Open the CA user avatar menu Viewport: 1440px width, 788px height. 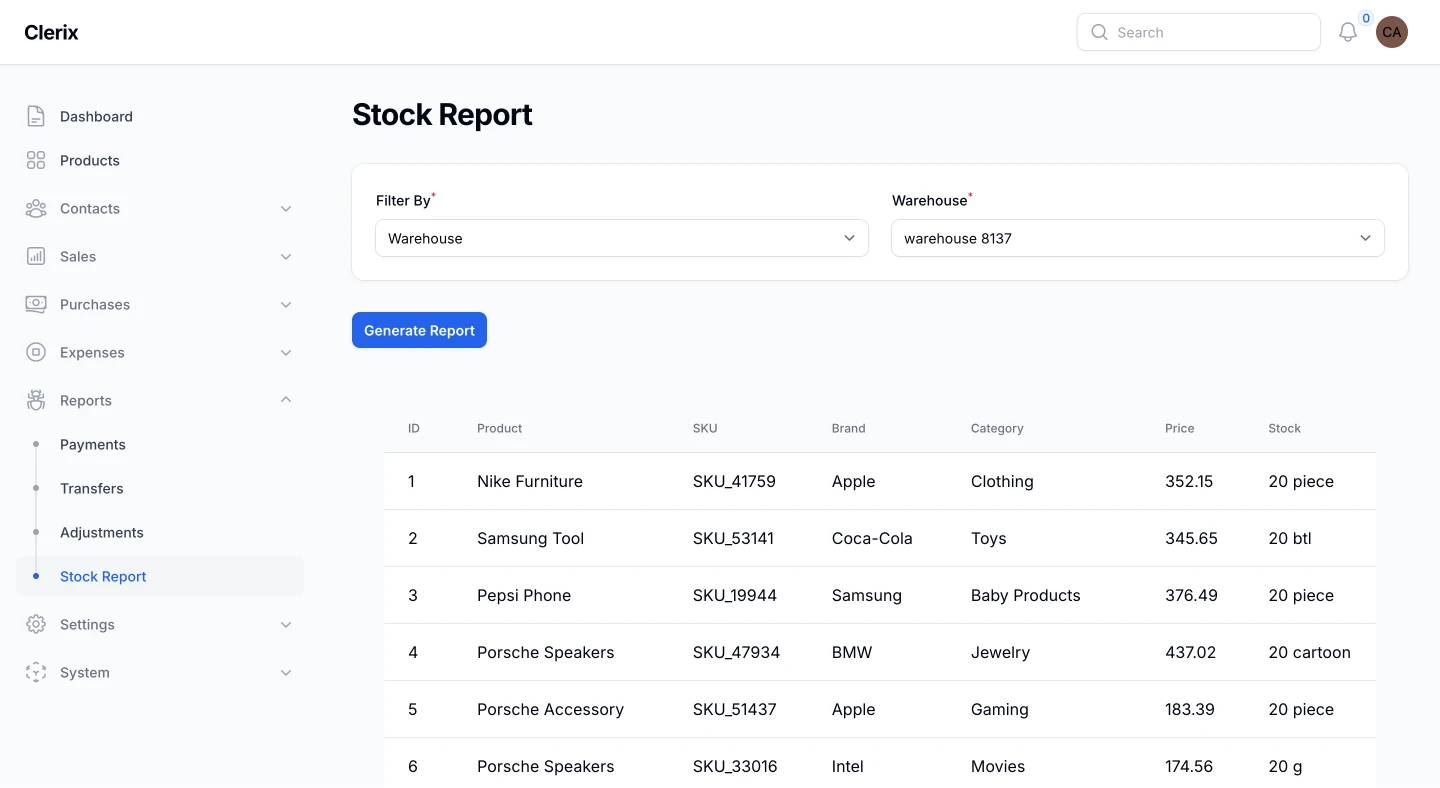tap(1392, 32)
